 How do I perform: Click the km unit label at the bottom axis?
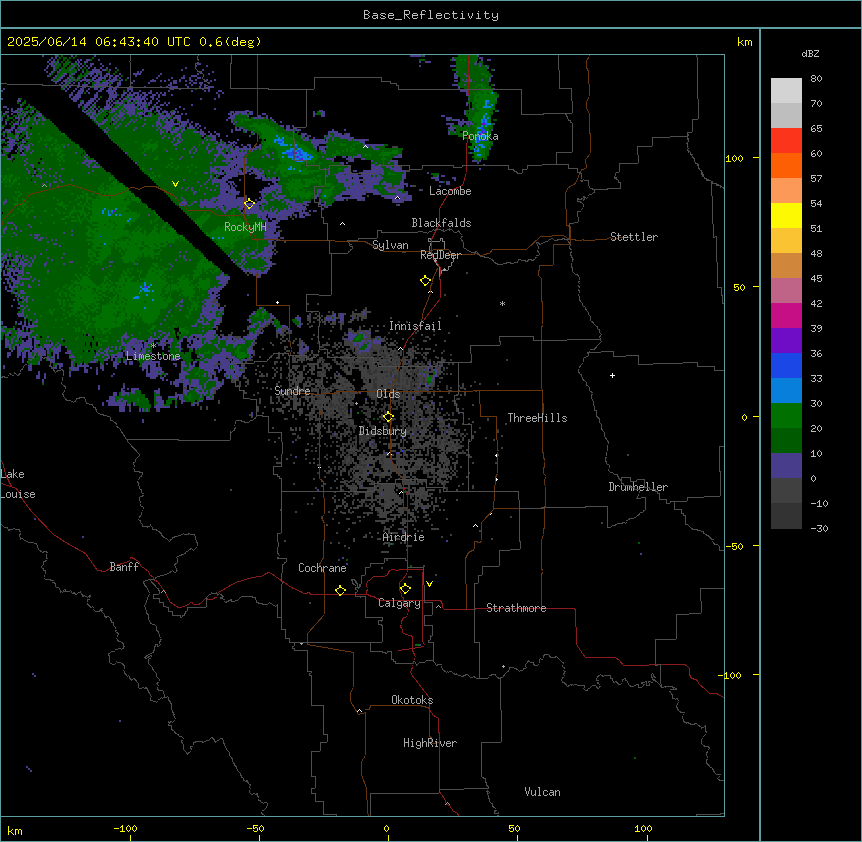15,830
